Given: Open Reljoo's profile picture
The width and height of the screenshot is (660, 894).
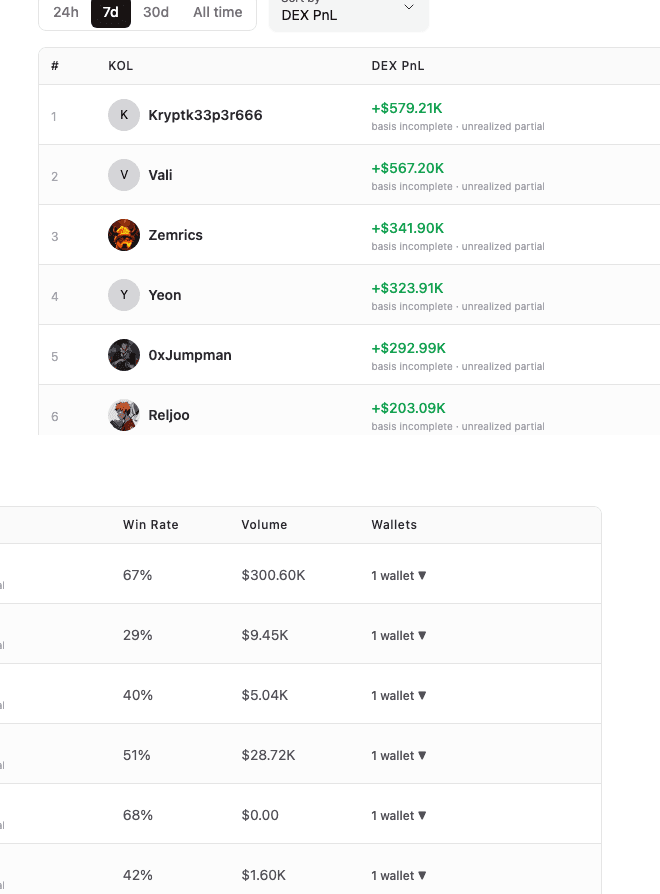Looking at the screenshot, I should point(124,415).
